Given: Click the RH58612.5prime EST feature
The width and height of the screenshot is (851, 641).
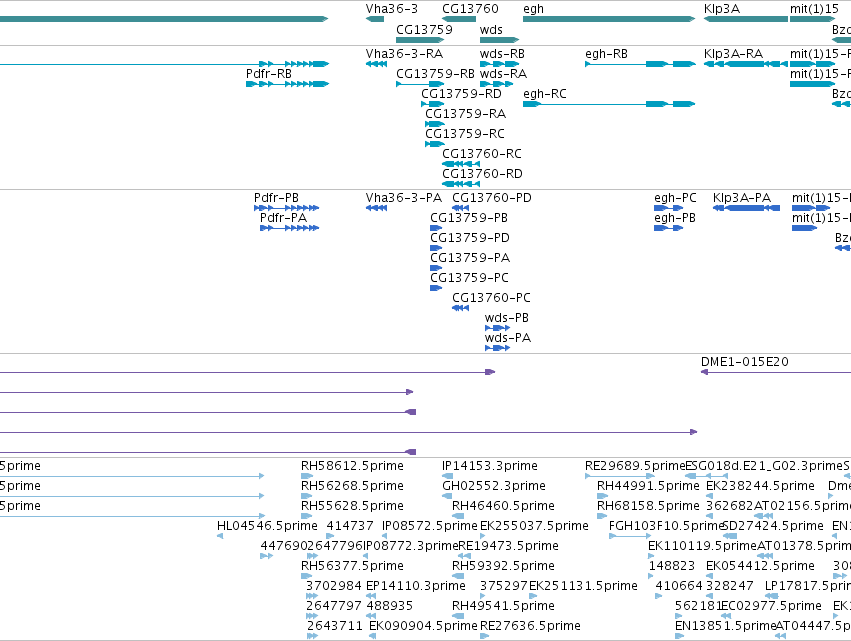Looking at the screenshot, I should pyautogui.click(x=307, y=476).
